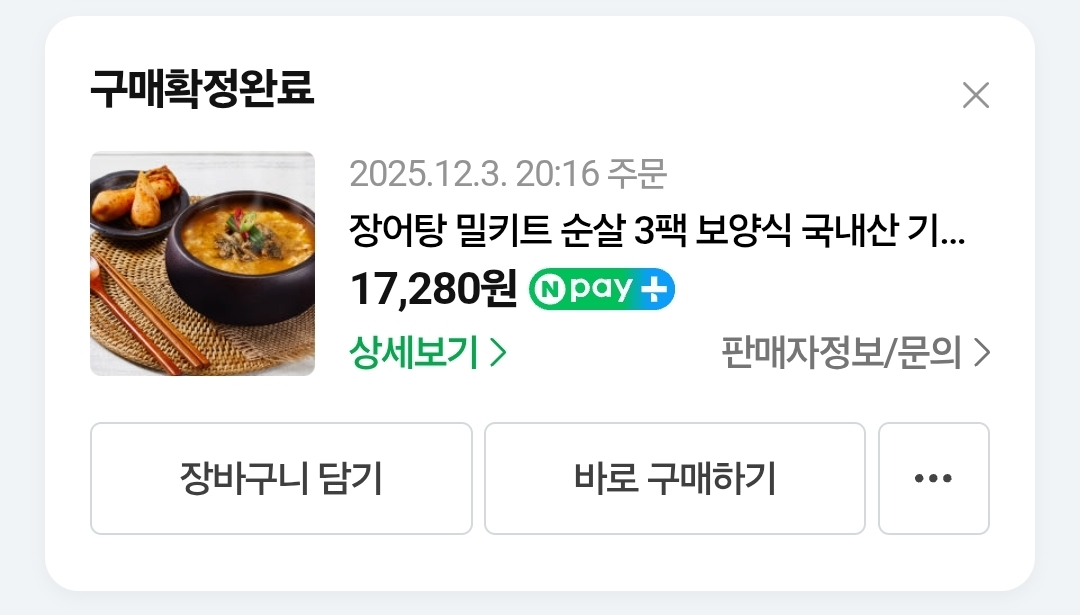Click the 17,280원 price text
Screen dimensions: 1080x615
433,289
